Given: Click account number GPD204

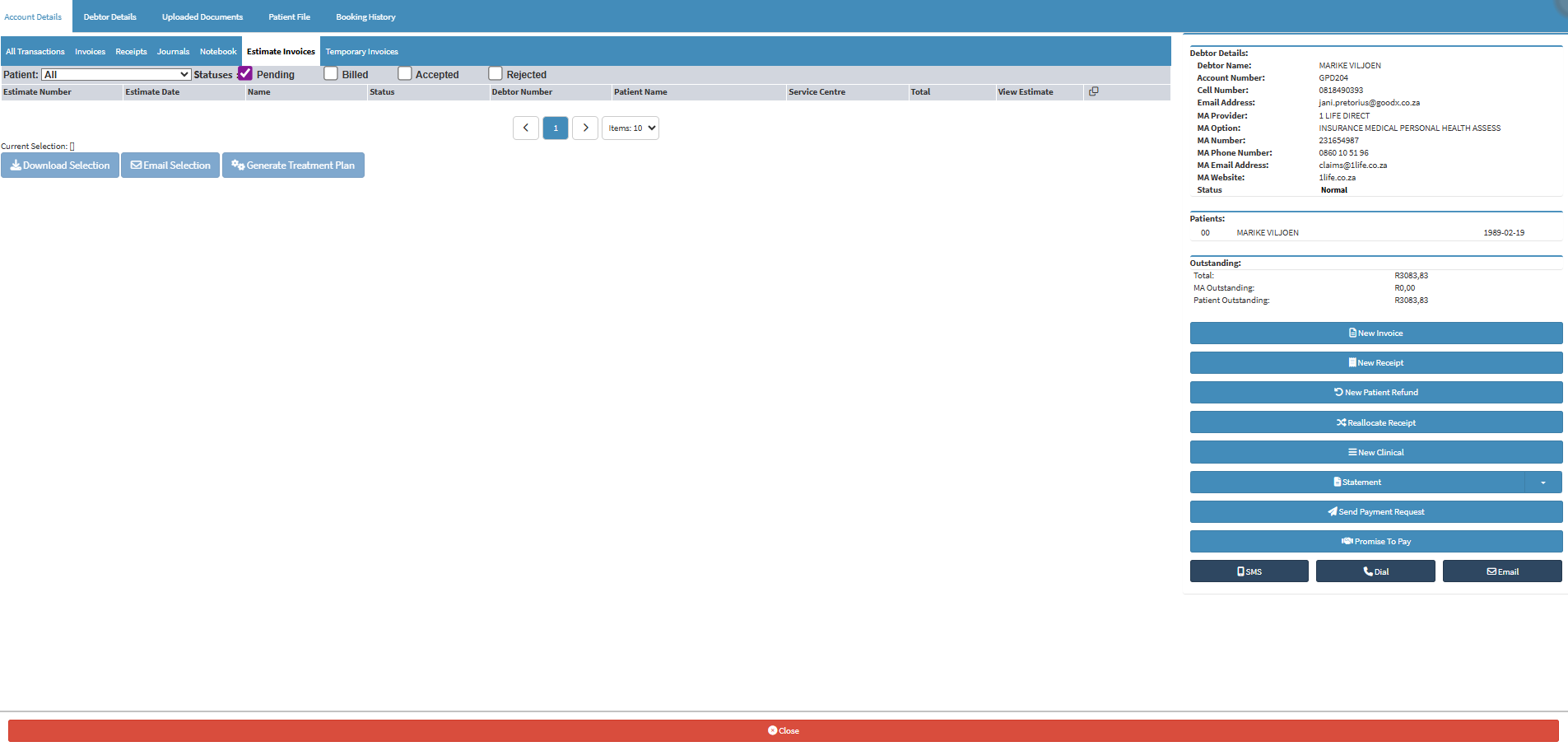Looking at the screenshot, I should 1333,78.
